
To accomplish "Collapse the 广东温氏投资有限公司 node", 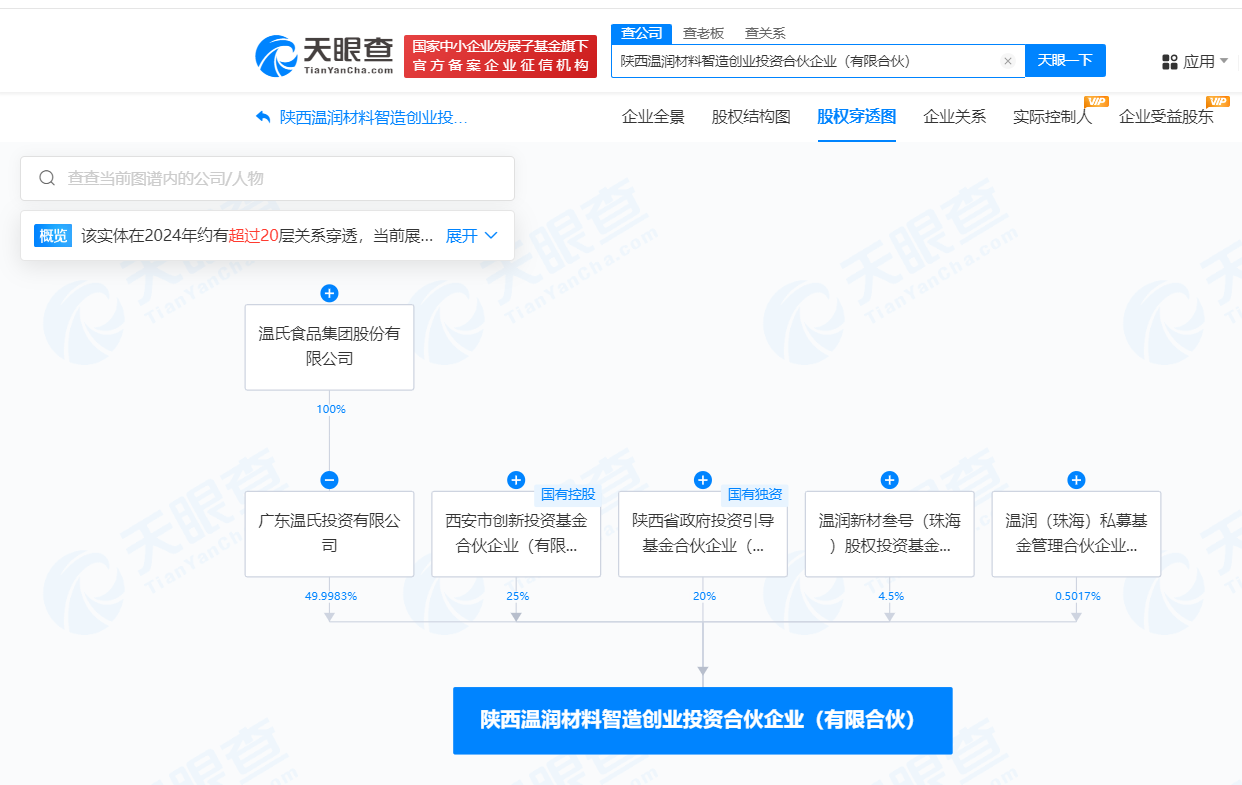I will tap(329, 480).
